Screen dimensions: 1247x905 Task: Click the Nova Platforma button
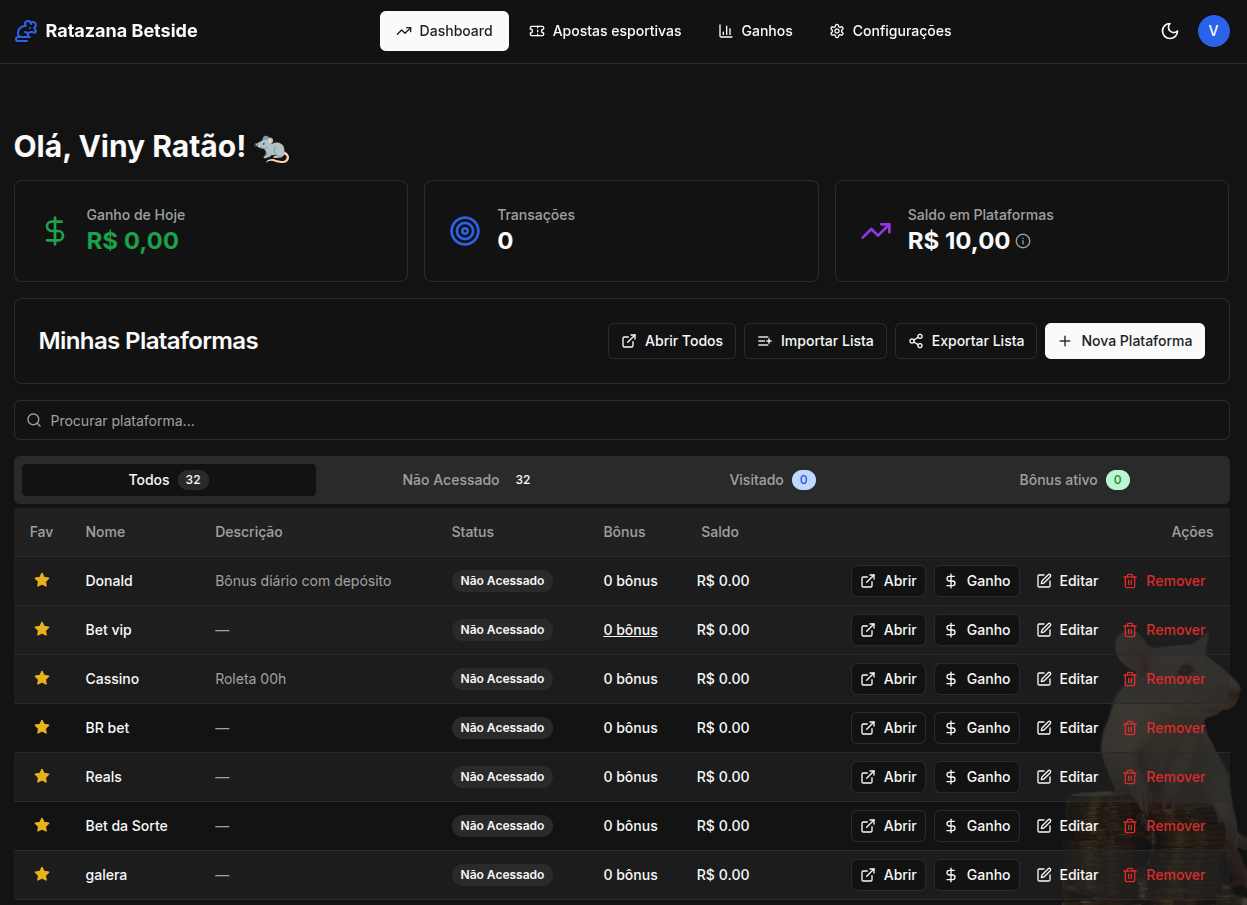(1124, 341)
